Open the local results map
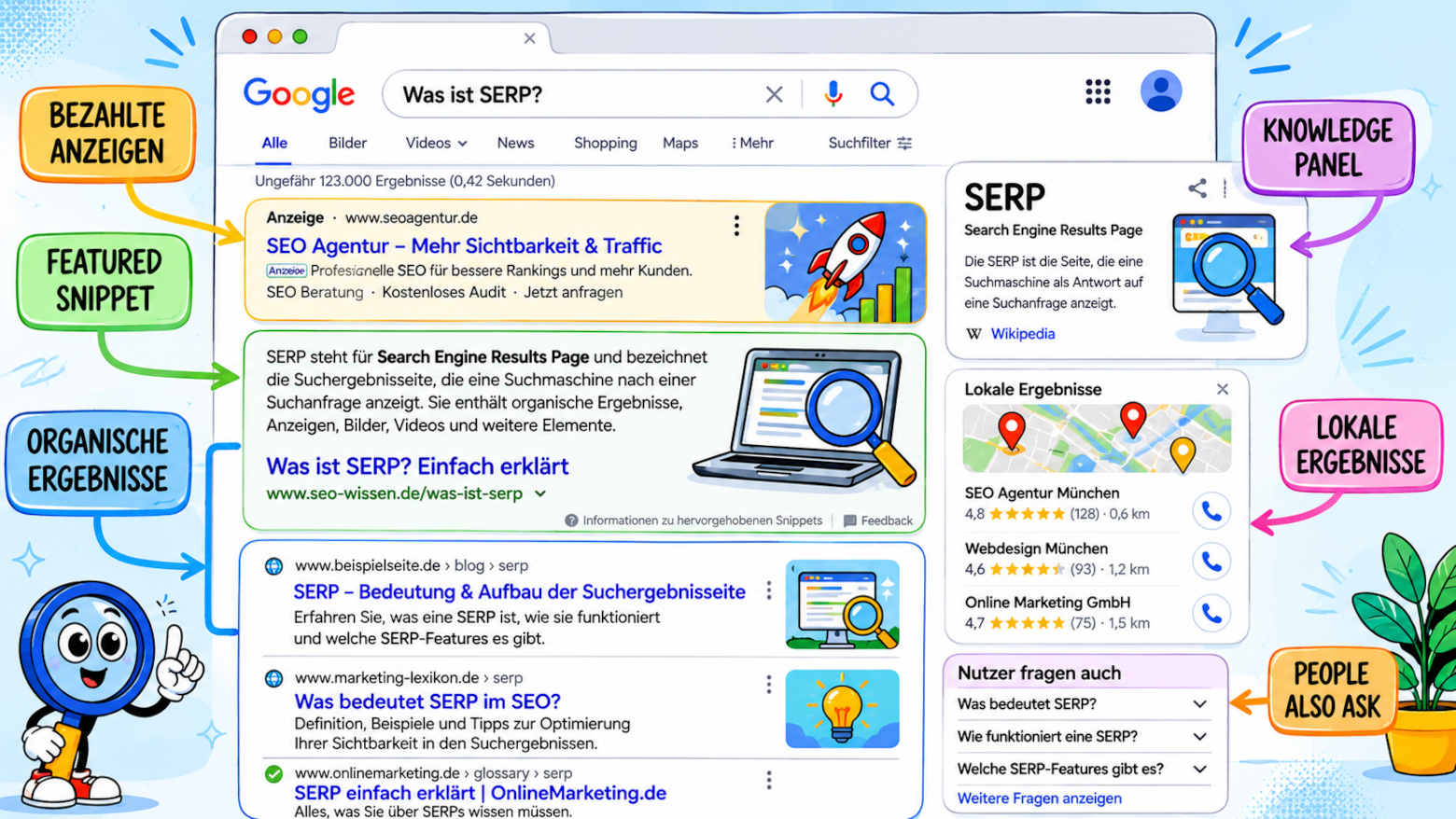 pos(1097,438)
